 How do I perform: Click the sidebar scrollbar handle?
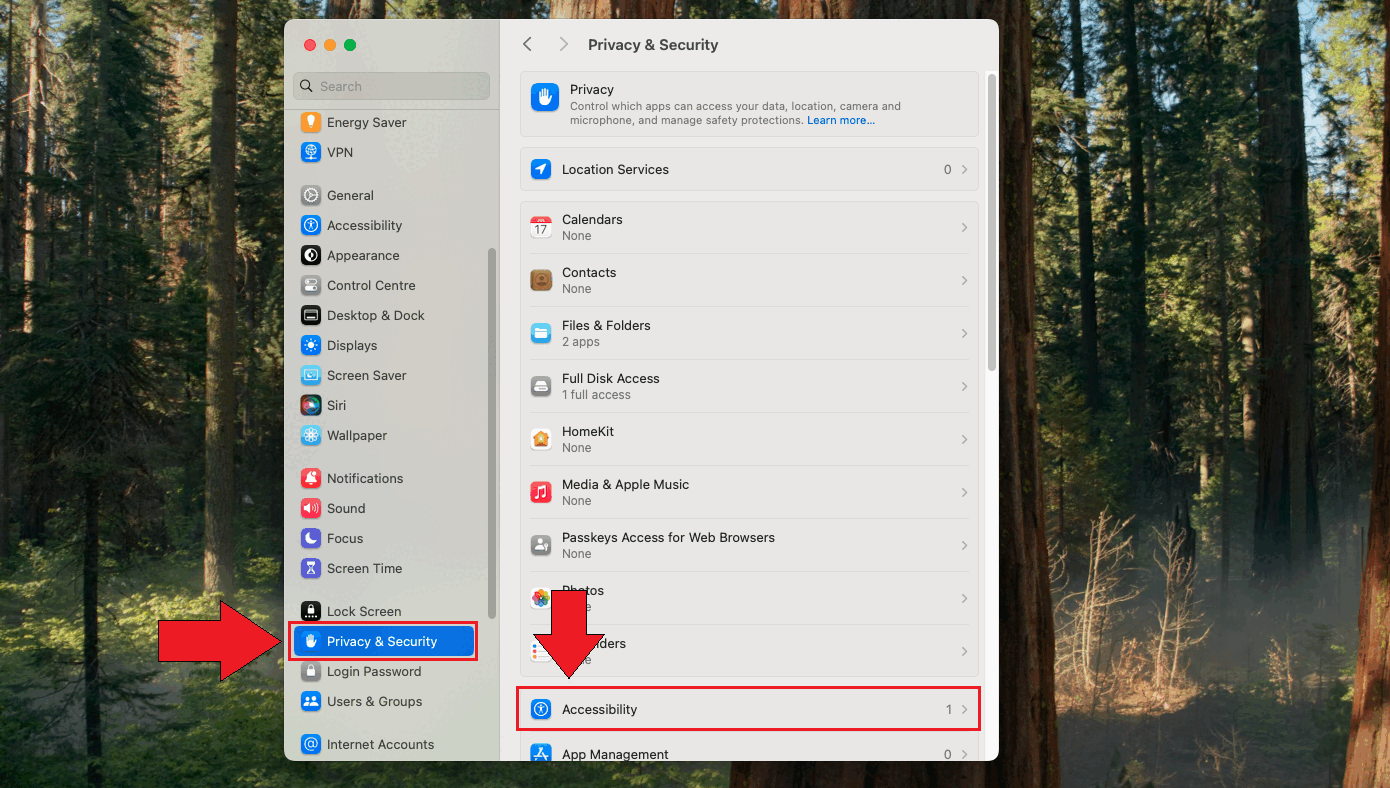pos(491,430)
